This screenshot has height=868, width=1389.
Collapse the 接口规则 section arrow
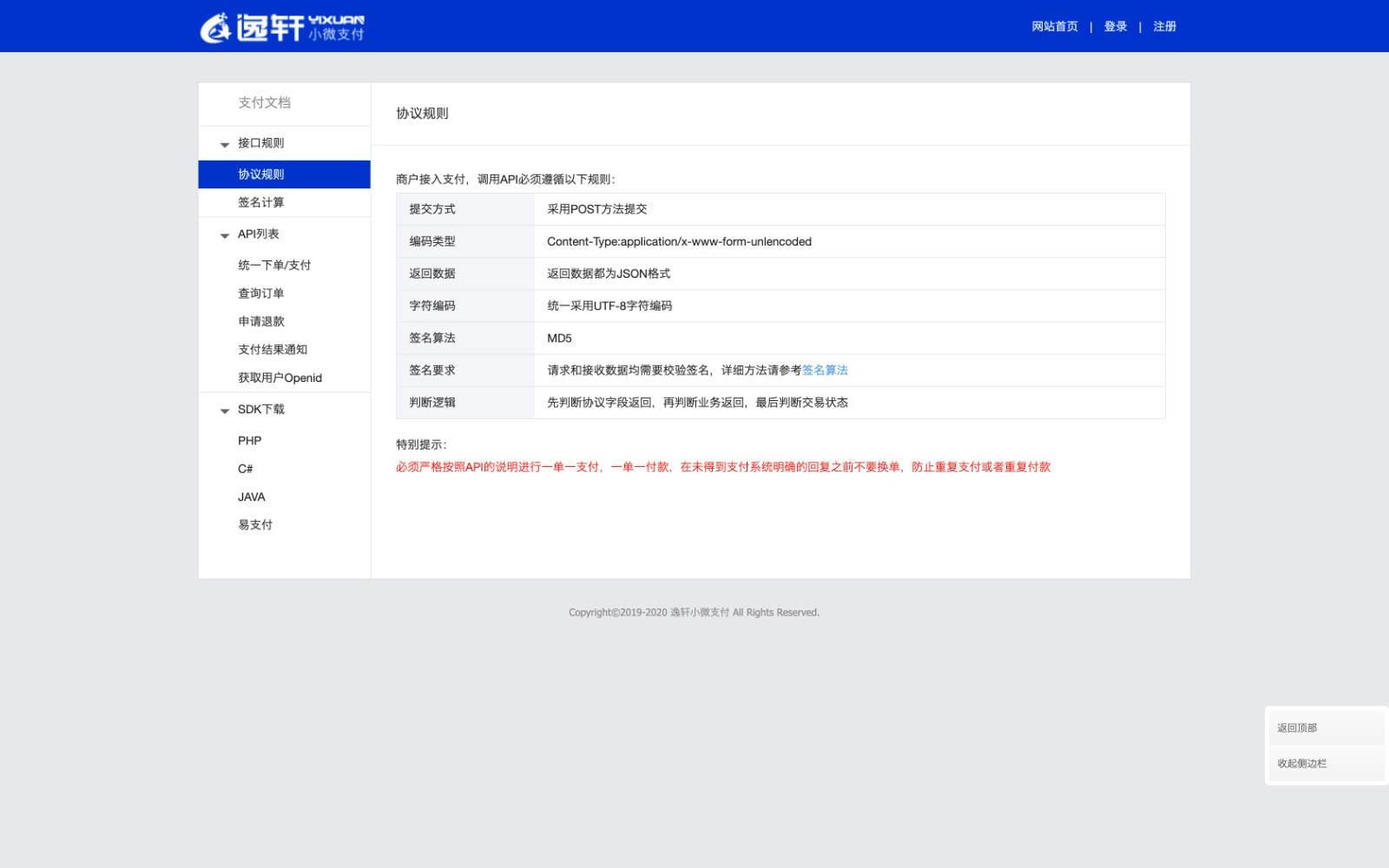(225, 145)
